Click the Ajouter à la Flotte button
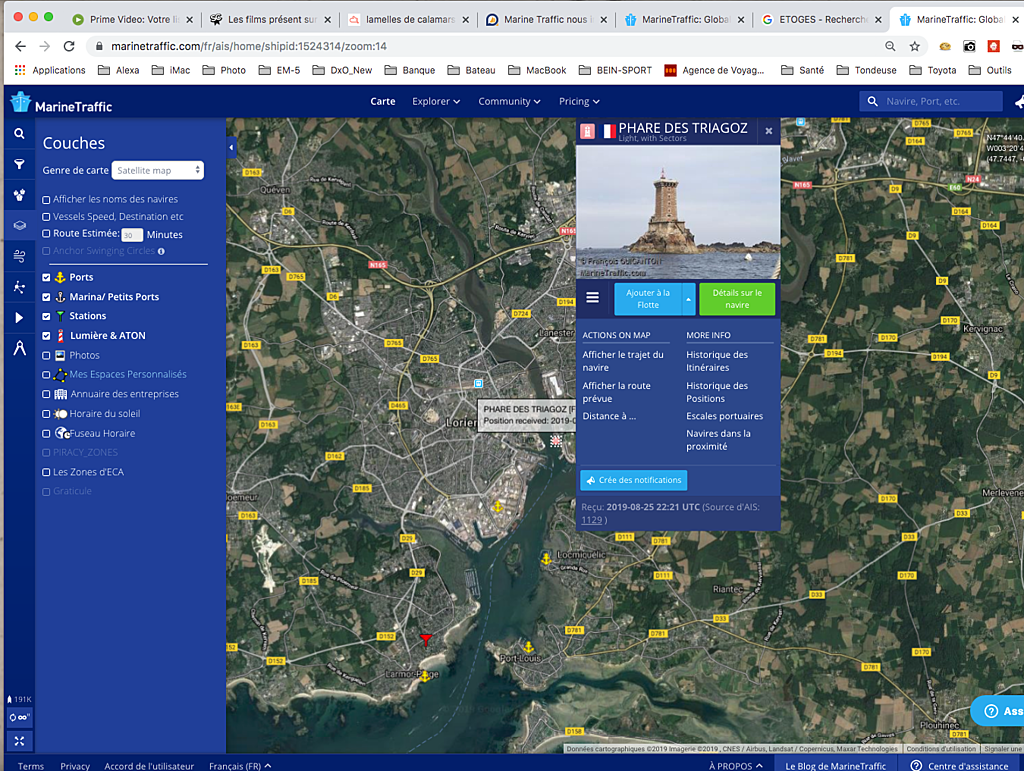 point(648,299)
